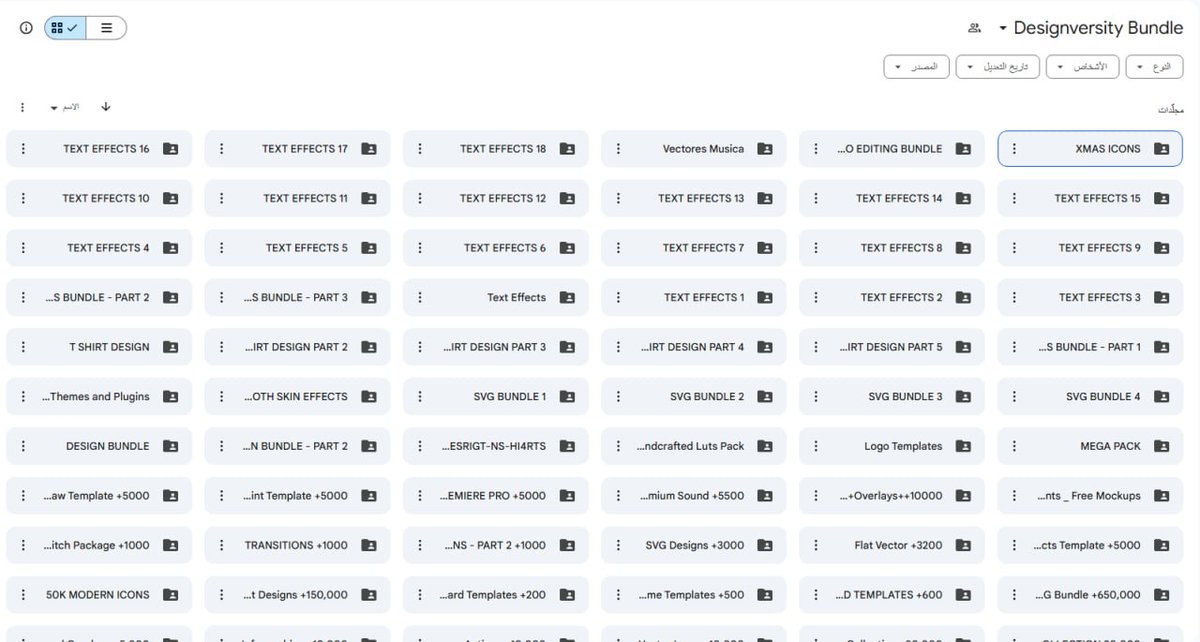Select the SVG BUNDLE 3 folder
1200x642 pixels.
(x=892, y=397)
